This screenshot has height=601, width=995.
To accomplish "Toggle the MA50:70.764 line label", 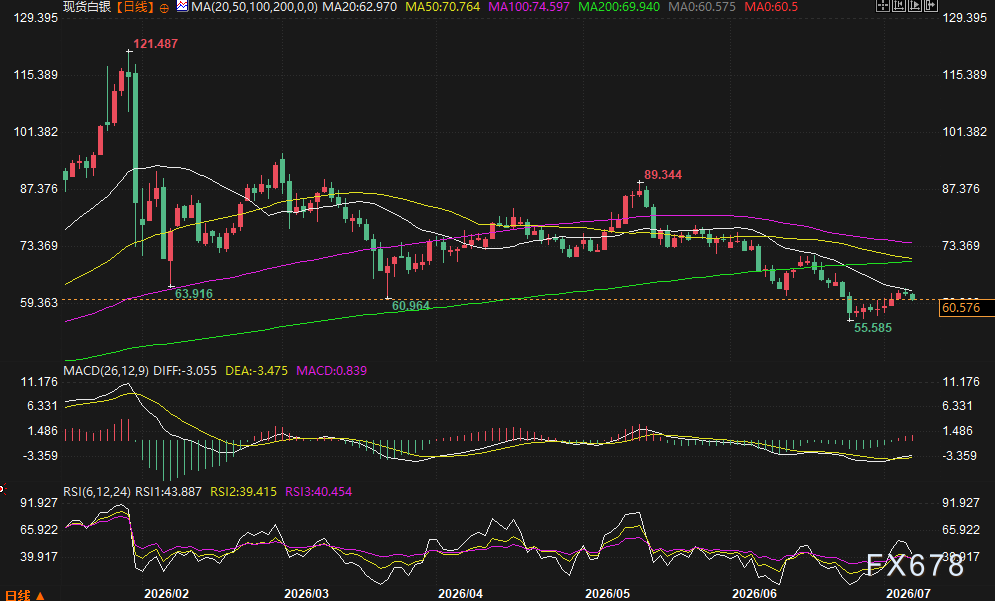I will click(x=442, y=7).
